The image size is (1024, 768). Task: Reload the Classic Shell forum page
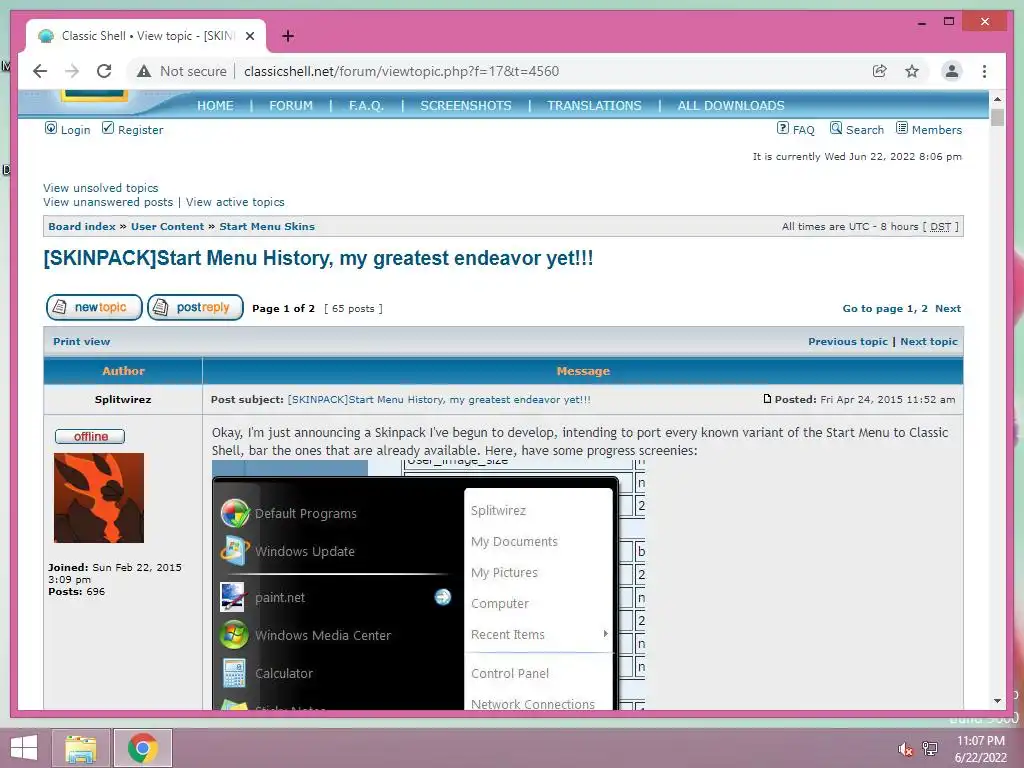pos(104,71)
